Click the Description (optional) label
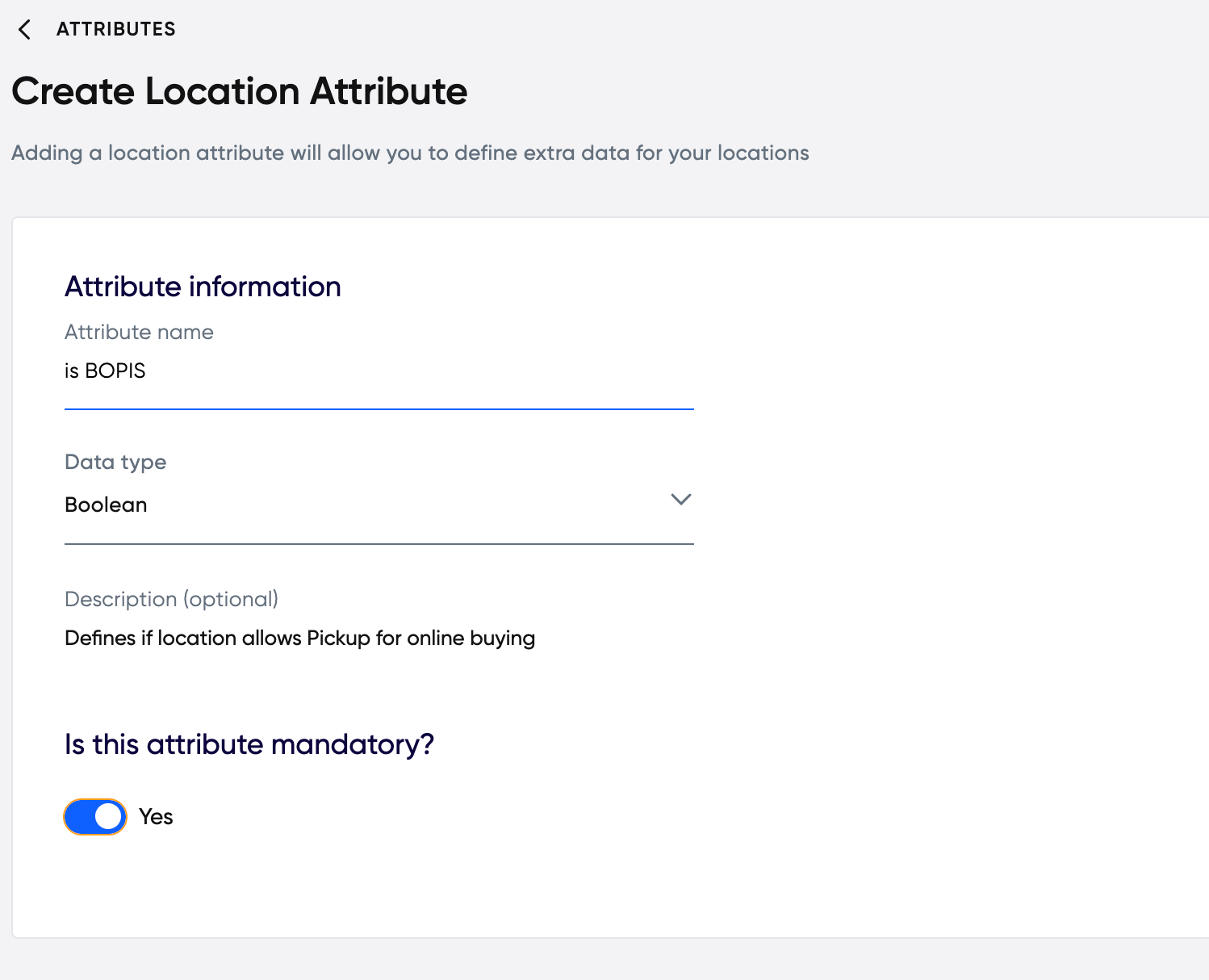Image resolution: width=1209 pixels, height=980 pixels. pos(171,599)
